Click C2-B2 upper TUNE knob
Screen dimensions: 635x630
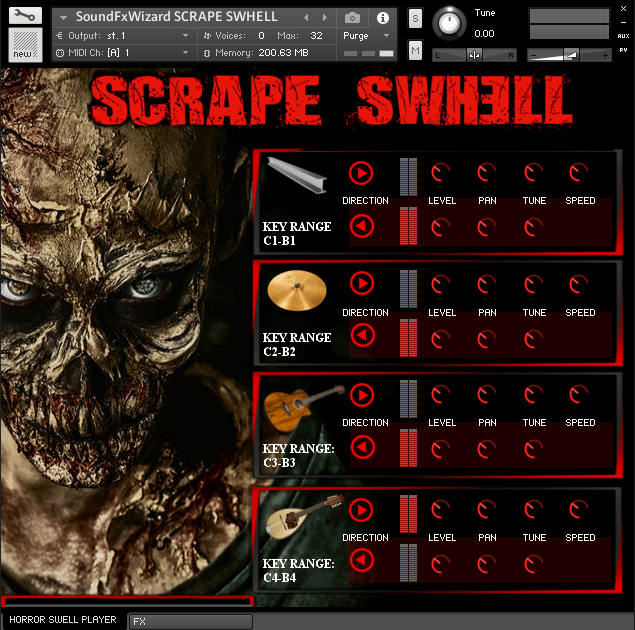point(533,285)
